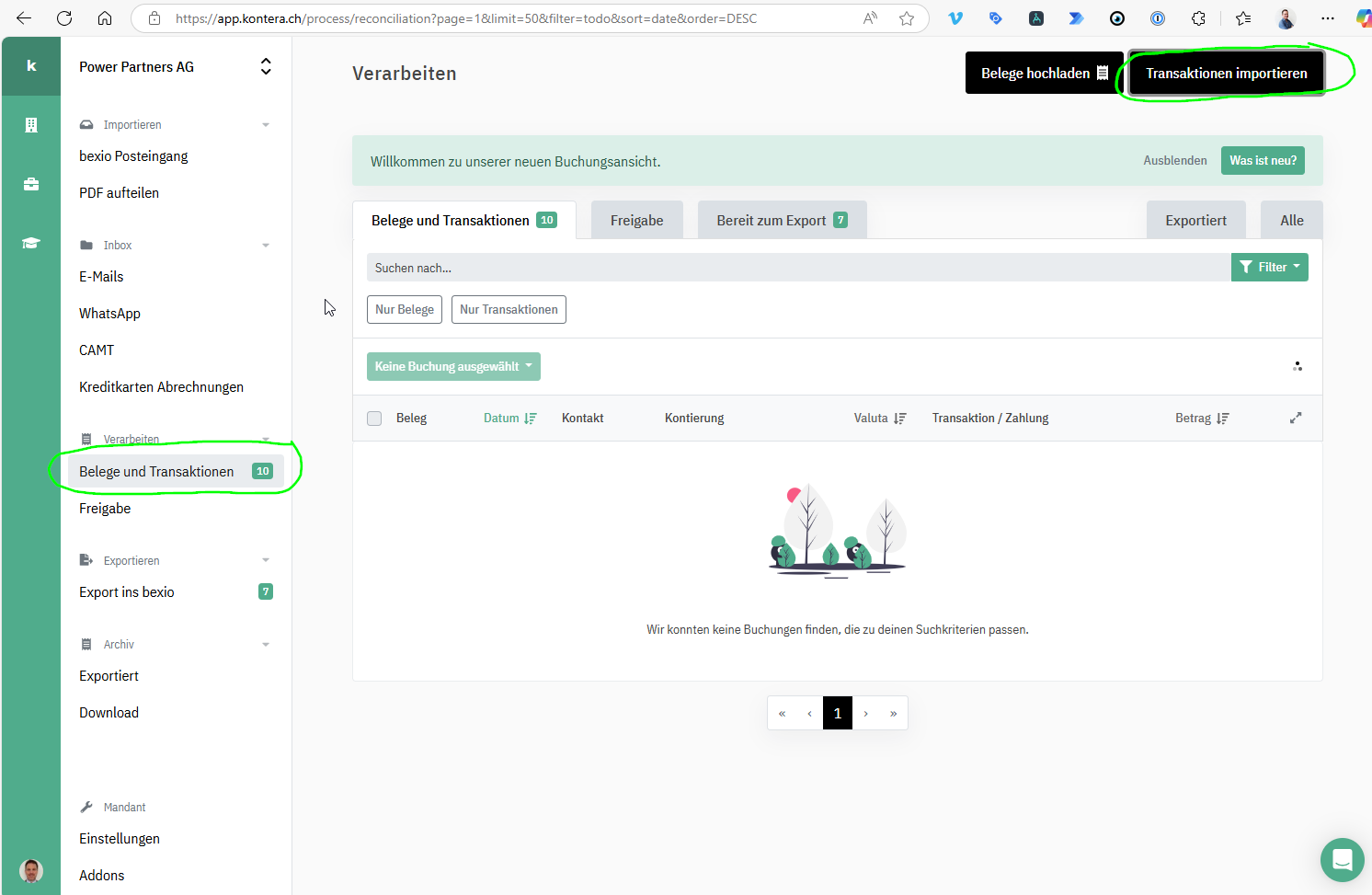Screen dimensions: 1372x895
Task: Go to browser home icon
Action: pyautogui.click(x=105, y=18)
